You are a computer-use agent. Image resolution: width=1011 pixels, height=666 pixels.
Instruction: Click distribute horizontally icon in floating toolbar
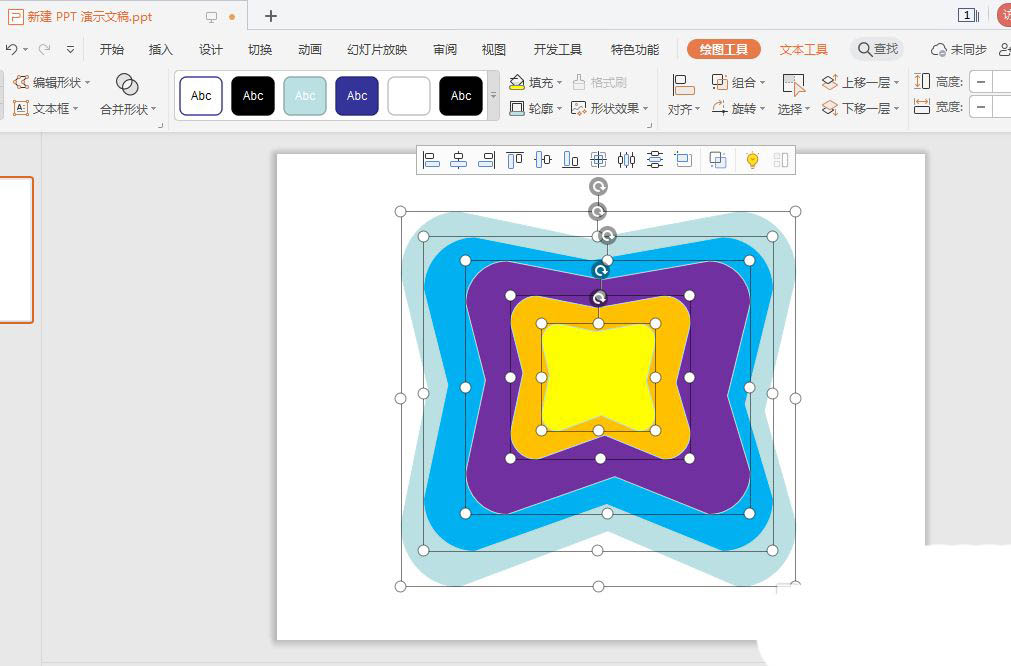pos(626,160)
